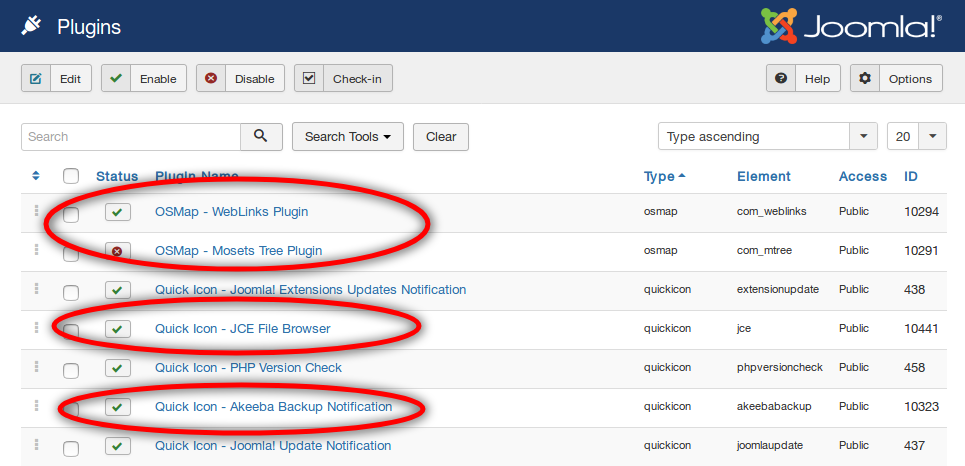Click the Check-in checkbox icon
Screen dimensions: 965x466
[x=309, y=79]
